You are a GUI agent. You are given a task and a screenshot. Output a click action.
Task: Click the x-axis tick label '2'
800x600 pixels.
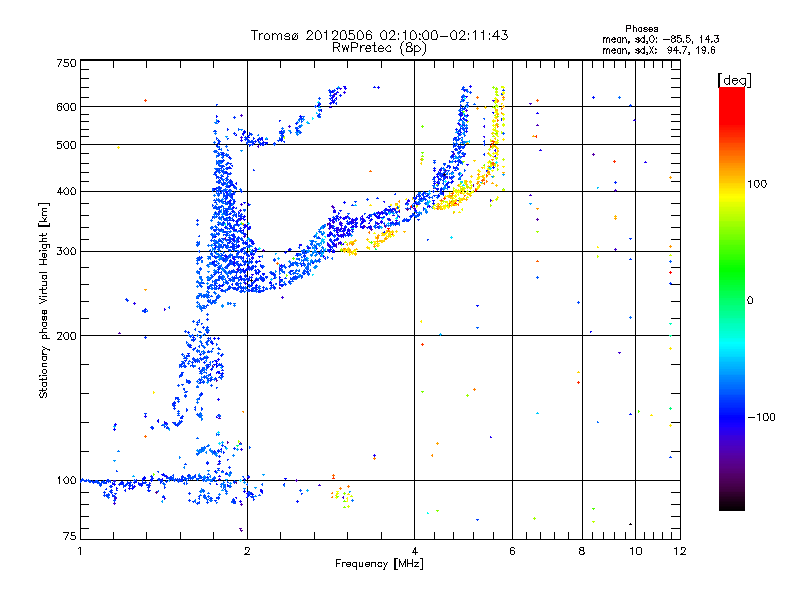(x=247, y=551)
